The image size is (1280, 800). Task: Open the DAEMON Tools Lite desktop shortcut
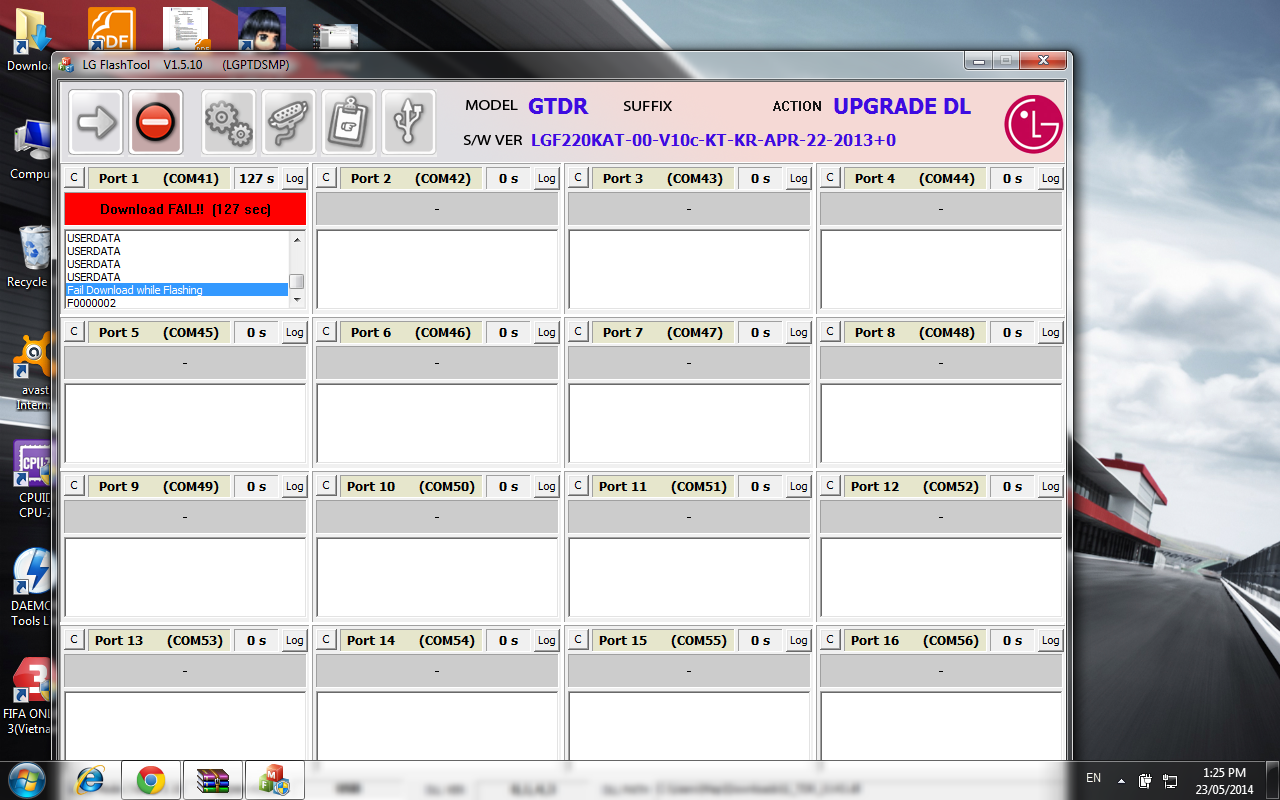30,588
